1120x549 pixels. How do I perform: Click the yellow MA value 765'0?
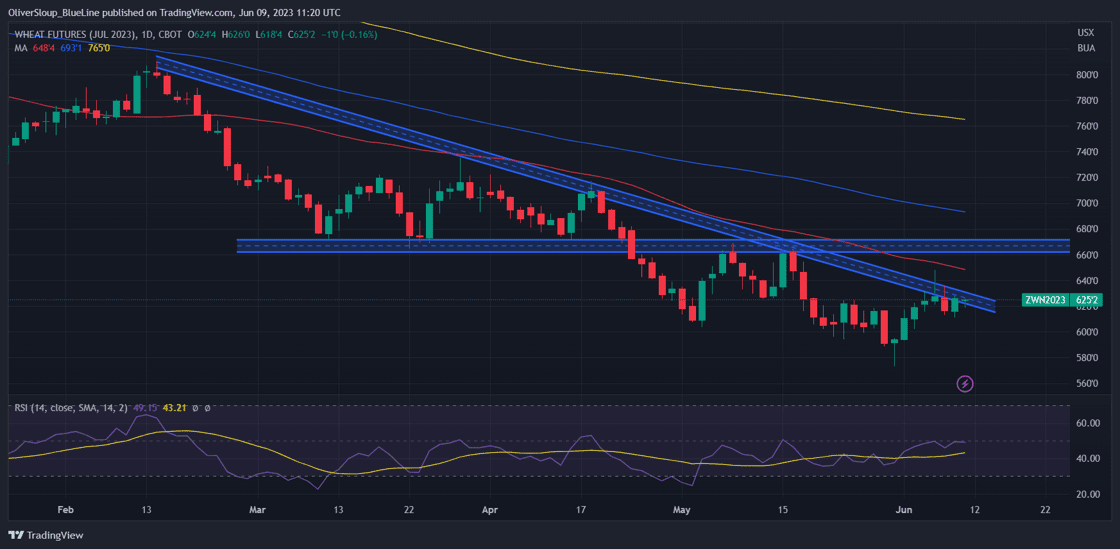[x=99, y=48]
